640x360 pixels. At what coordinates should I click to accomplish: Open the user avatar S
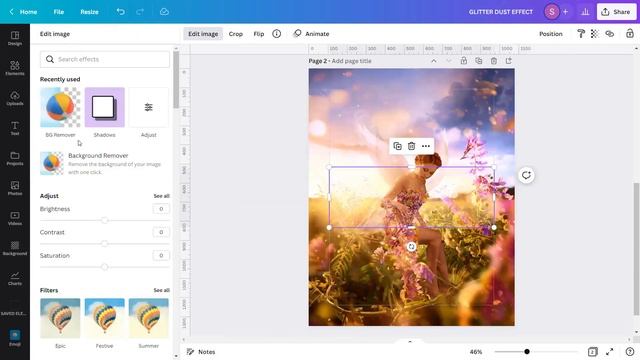pyautogui.click(x=551, y=12)
